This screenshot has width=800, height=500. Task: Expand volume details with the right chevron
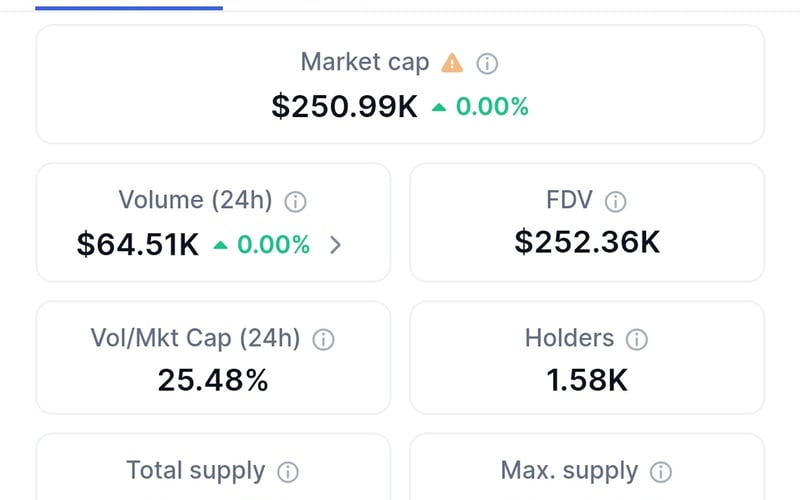point(335,244)
